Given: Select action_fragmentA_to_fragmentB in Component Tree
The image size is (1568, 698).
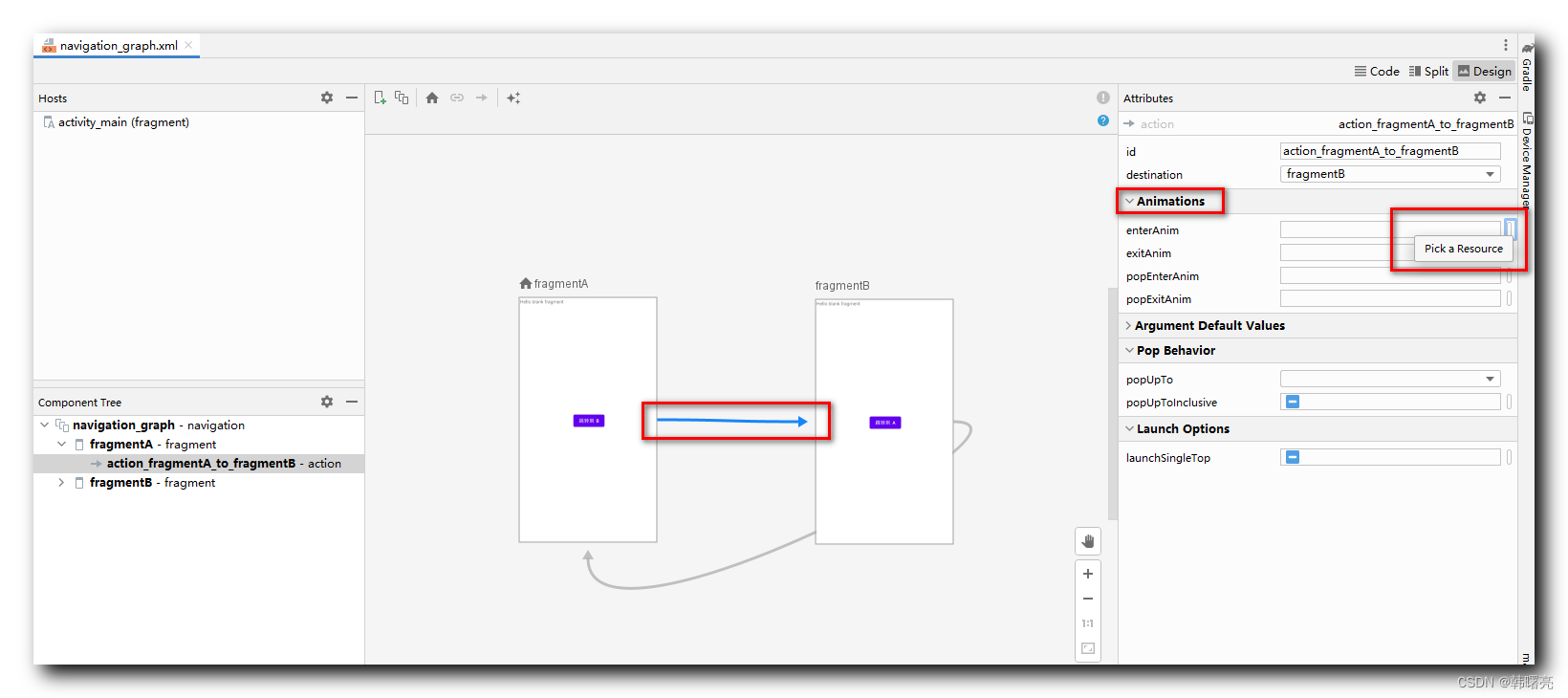Looking at the screenshot, I should 199,463.
